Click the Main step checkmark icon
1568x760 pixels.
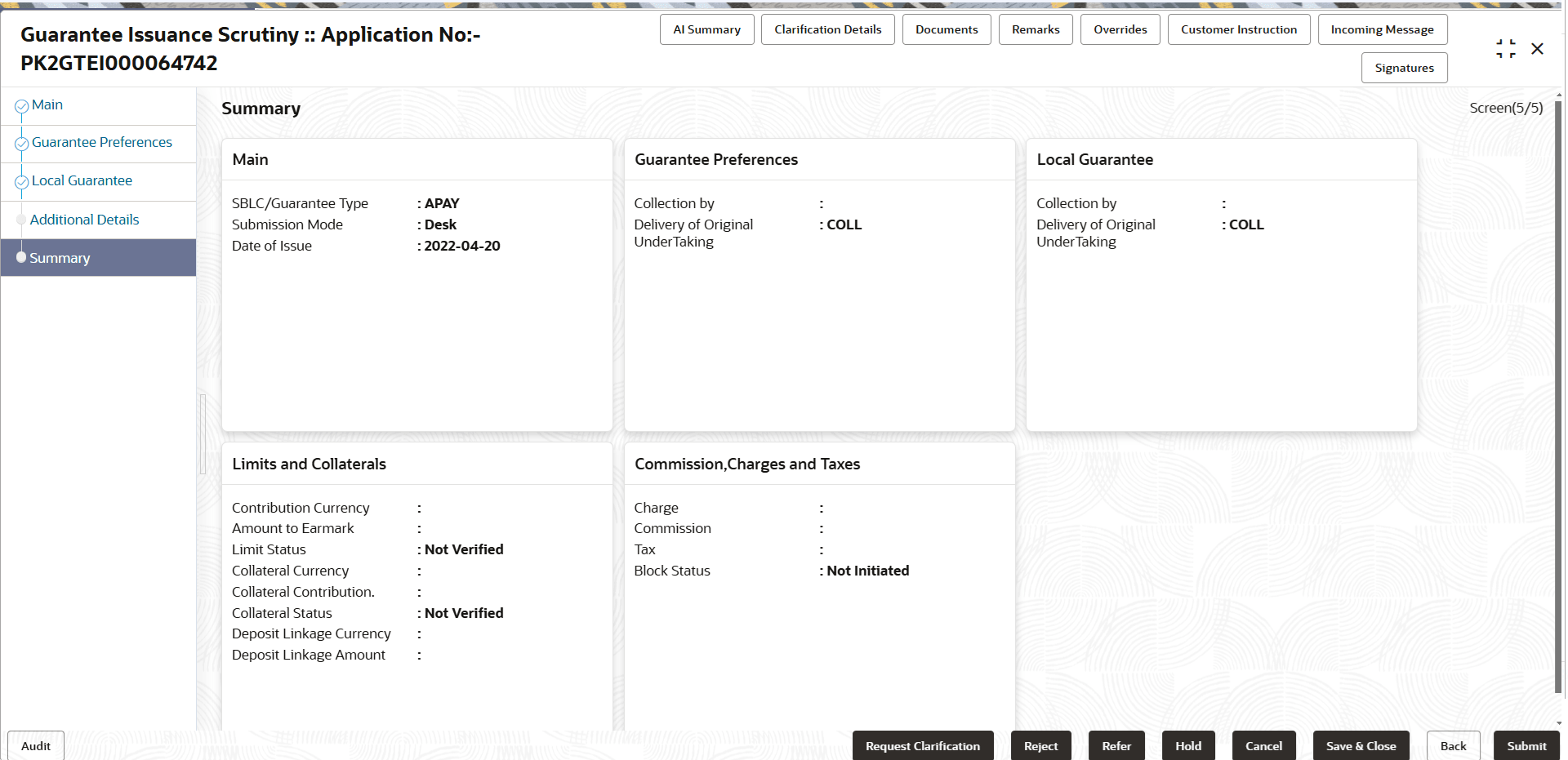pyautogui.click(x=22, y=106)
